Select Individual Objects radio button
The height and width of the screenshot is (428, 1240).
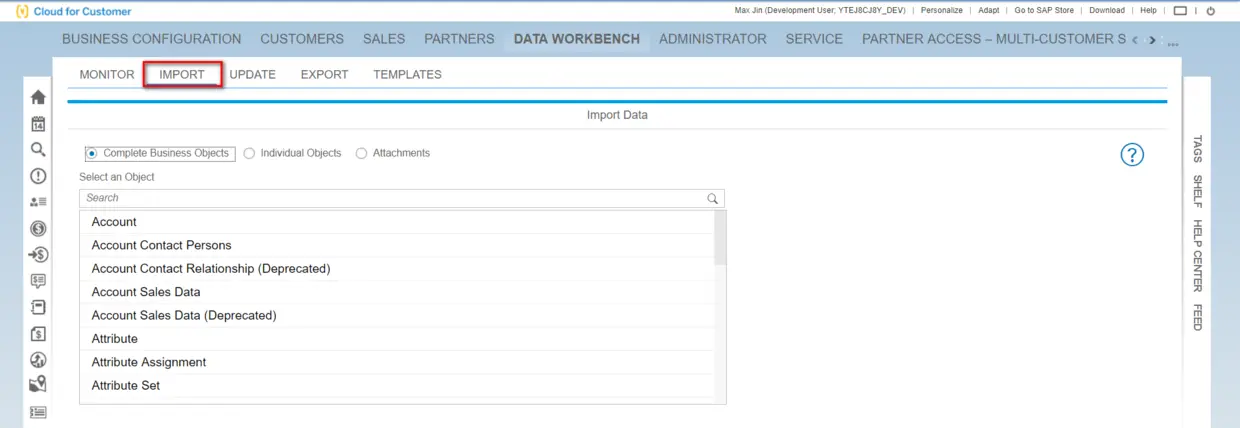click(x=249, y=153)
